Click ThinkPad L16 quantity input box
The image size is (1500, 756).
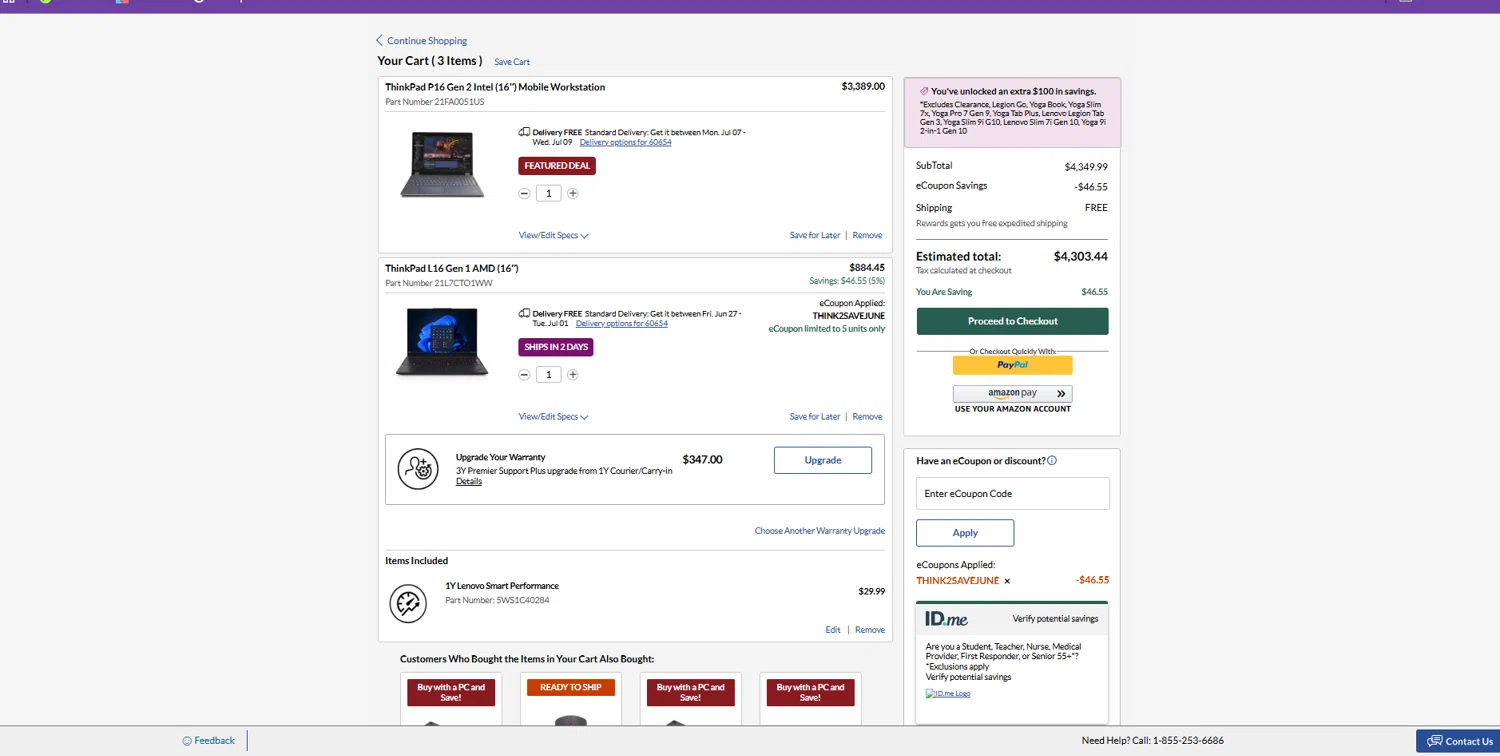click(x=548, y=375)
